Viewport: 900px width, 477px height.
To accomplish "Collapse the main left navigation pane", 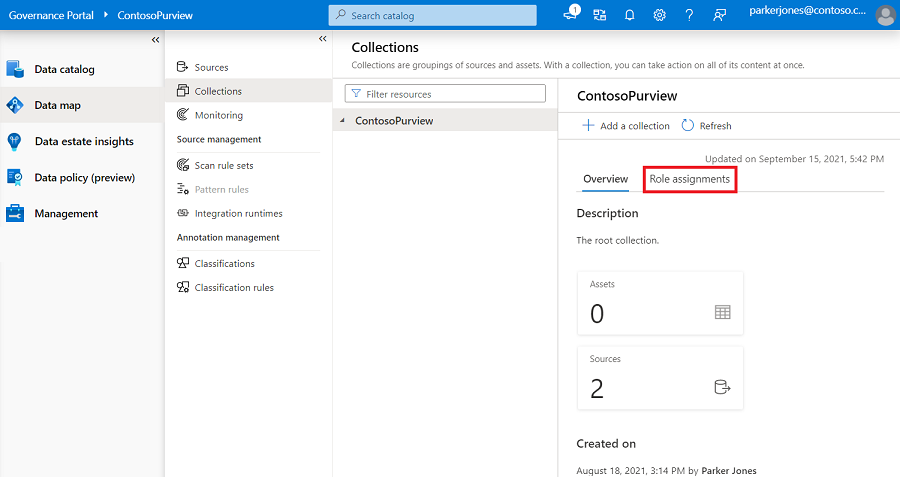I will tap(155, 39).
